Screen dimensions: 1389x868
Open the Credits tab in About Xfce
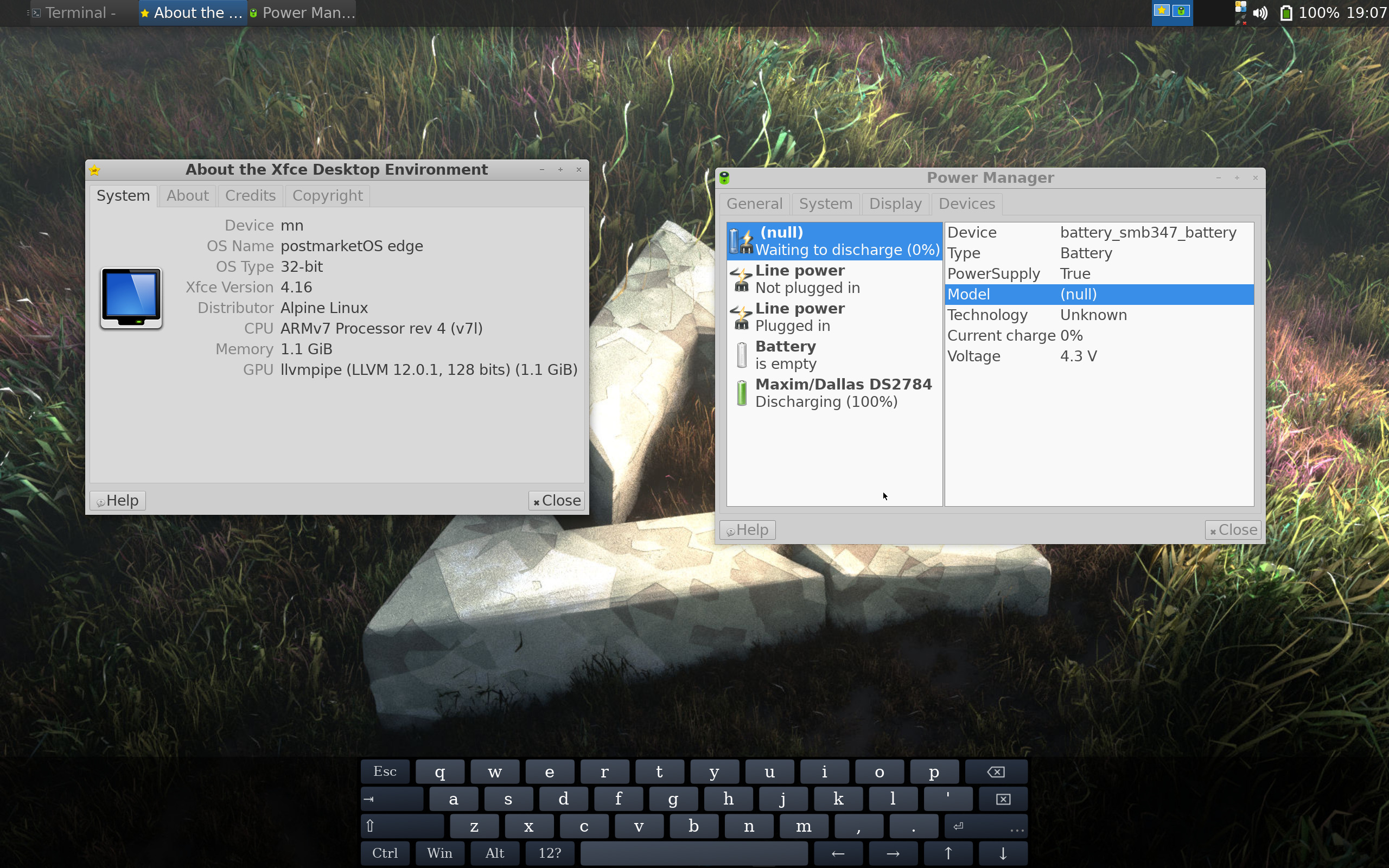[x=250, y=196]
